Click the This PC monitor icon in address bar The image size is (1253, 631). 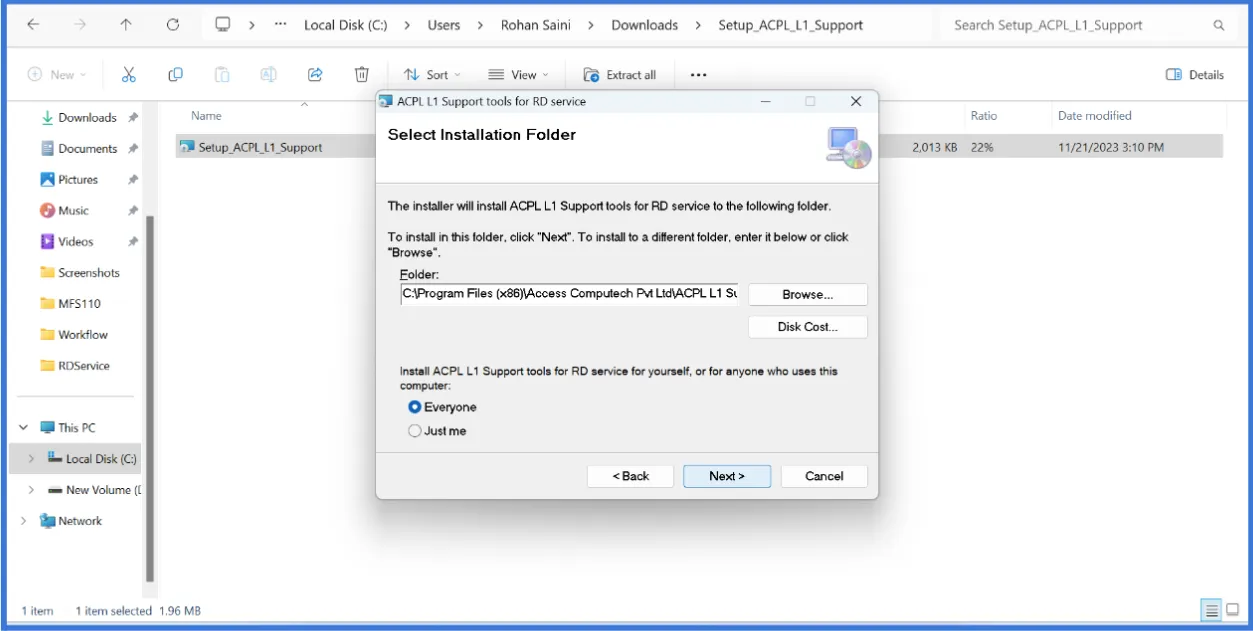[223, 25]
